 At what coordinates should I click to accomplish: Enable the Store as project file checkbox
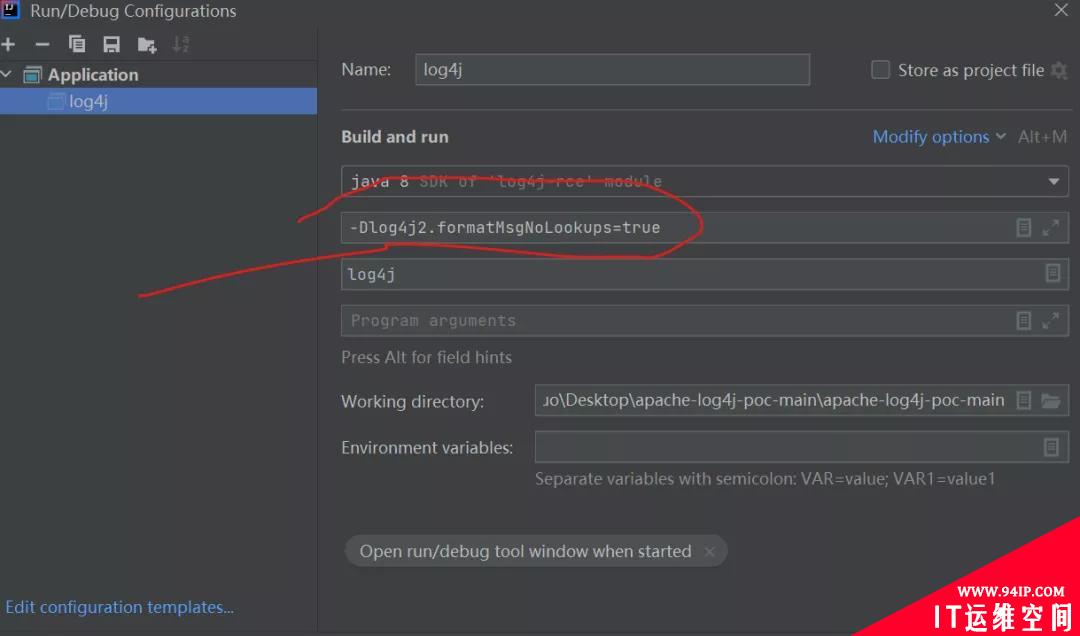click(880, 70)
